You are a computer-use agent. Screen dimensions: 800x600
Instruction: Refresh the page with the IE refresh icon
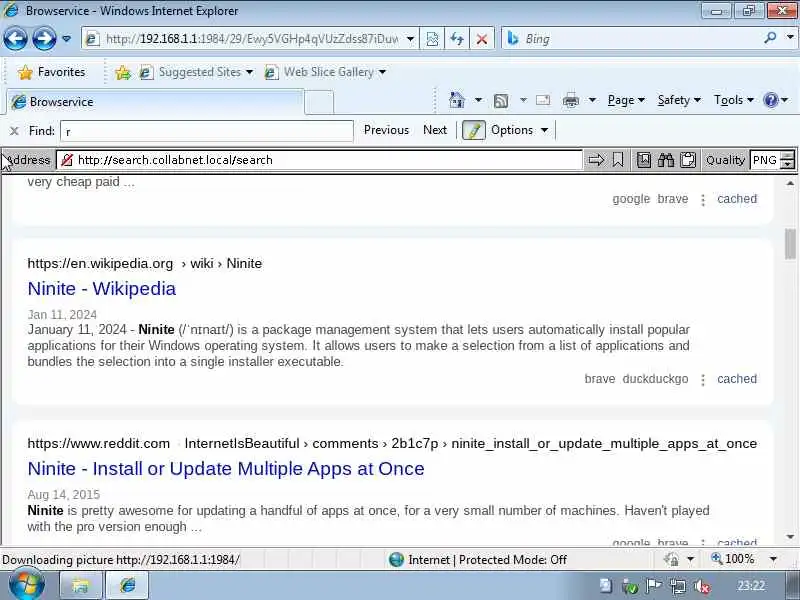pyautogui.click(x=457, y=39)
